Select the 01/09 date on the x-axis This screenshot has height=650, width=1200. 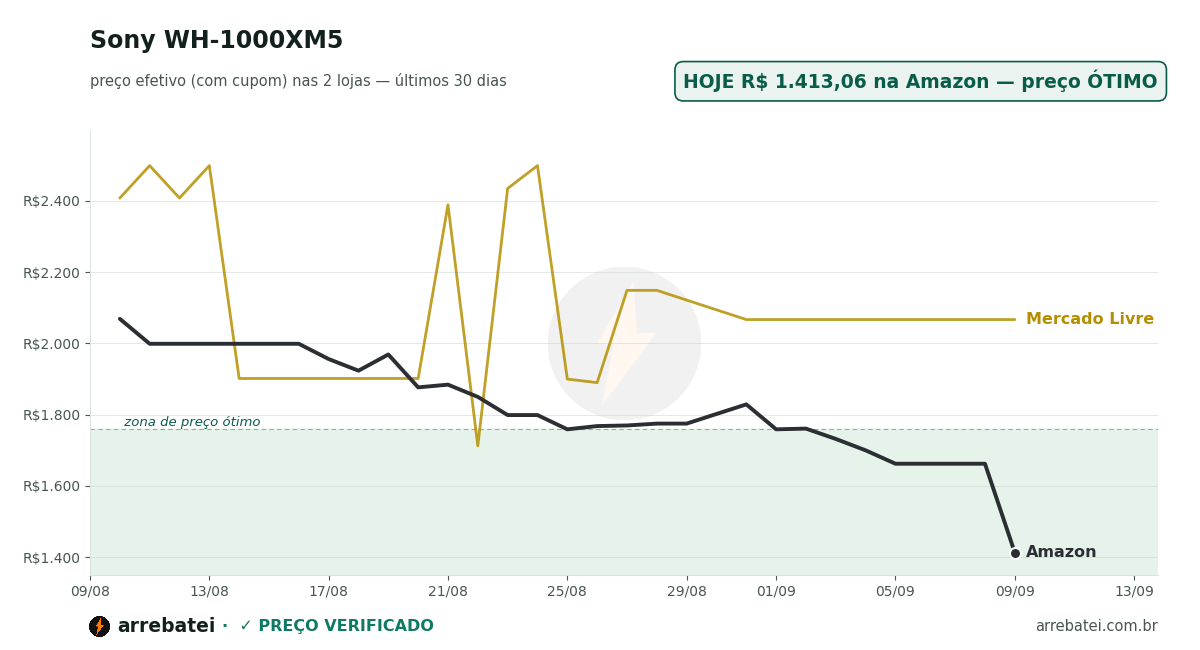tap(776, 591)
